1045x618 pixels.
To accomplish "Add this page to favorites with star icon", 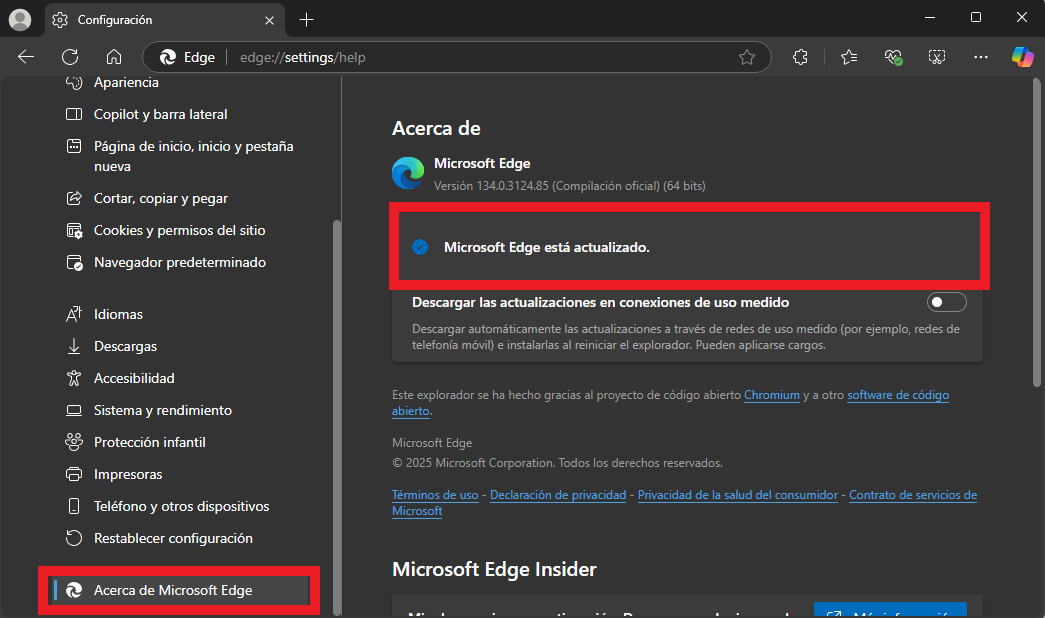I will coord(746,57).
